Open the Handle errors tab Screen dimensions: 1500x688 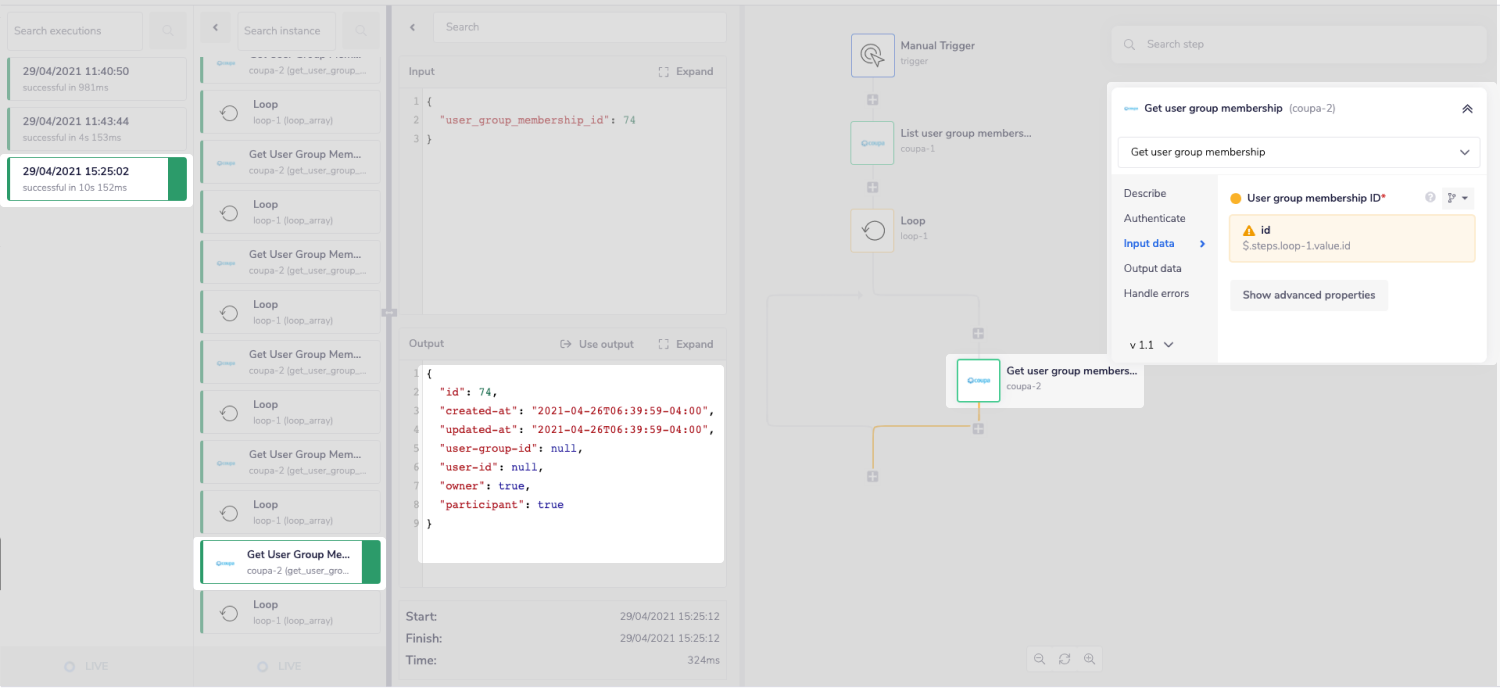click(1156, 293)
